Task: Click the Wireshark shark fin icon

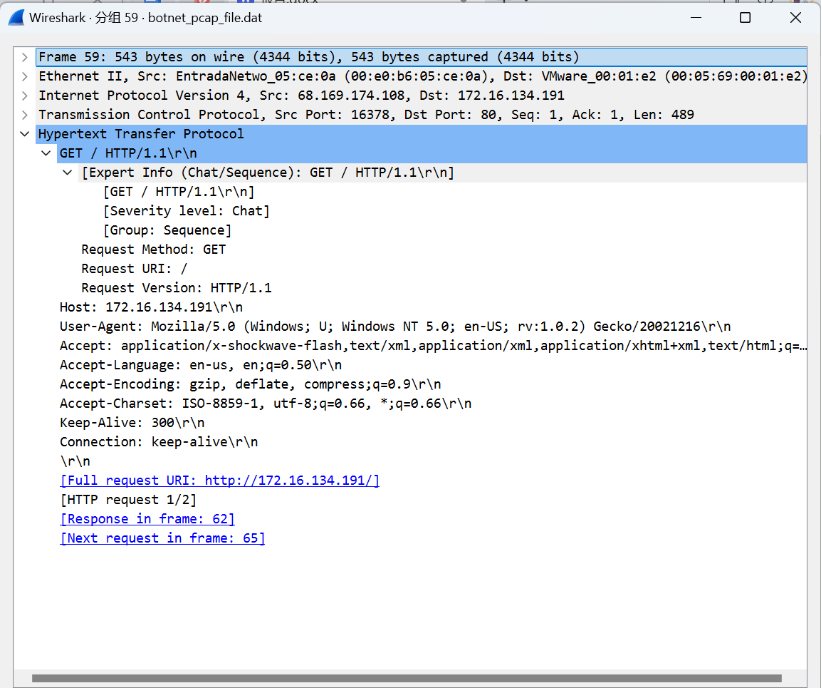Action: [x=16, y=17]
